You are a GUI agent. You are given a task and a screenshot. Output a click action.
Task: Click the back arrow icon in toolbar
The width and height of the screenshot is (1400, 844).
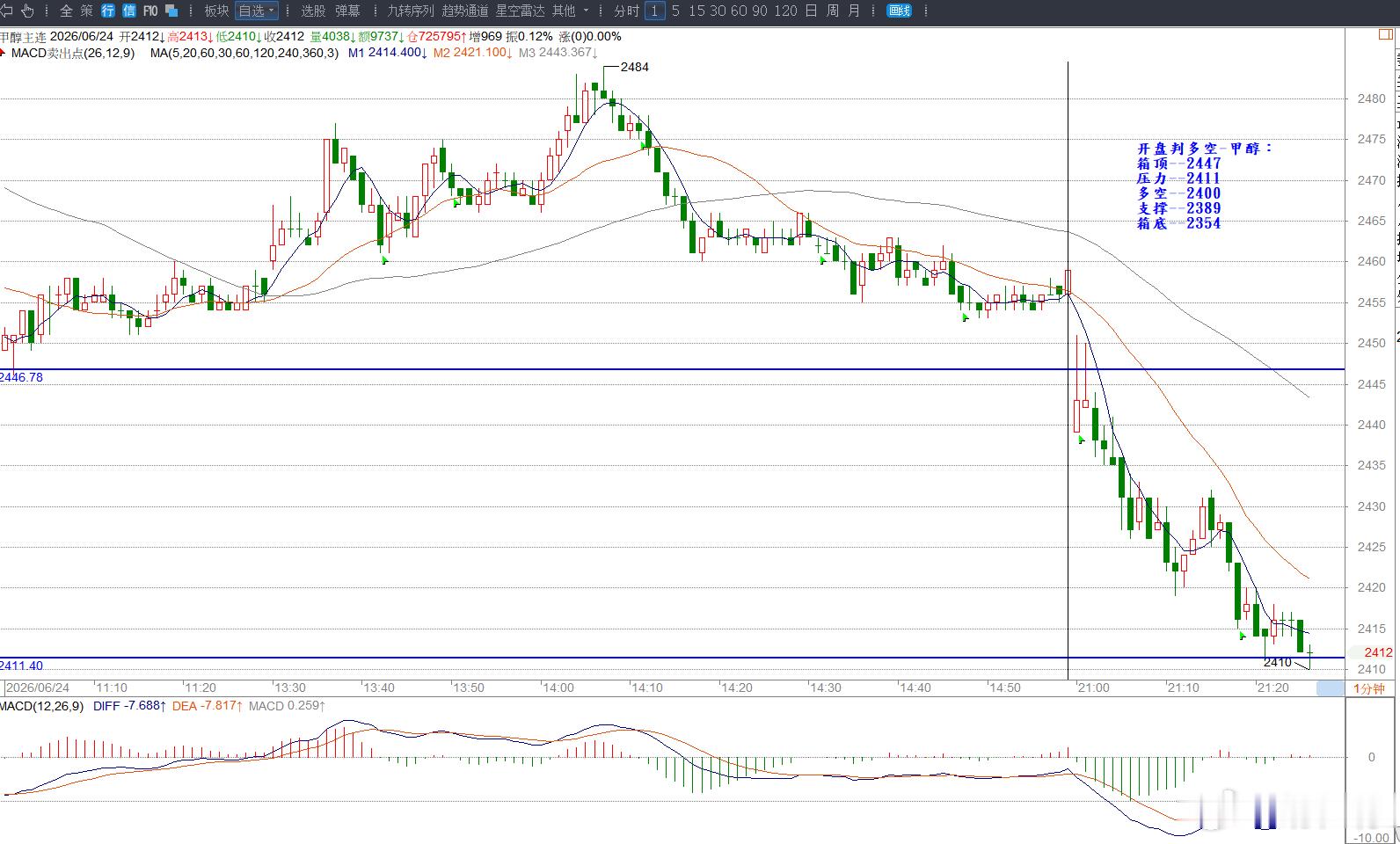(6, 11)
